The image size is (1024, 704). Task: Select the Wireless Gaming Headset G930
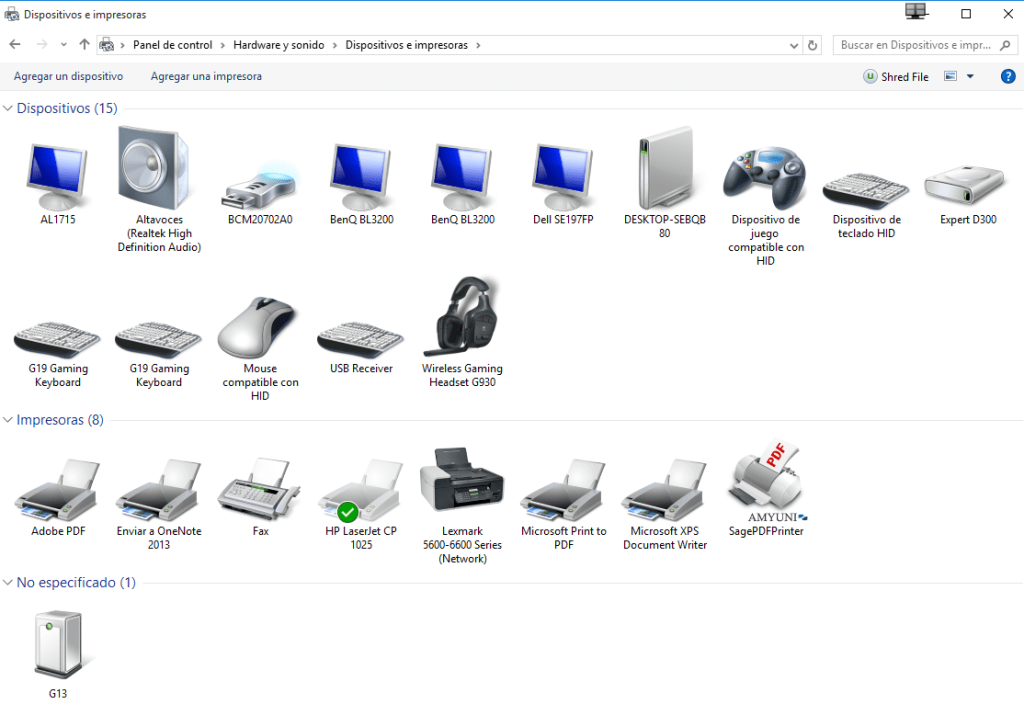tap(462, 332)
